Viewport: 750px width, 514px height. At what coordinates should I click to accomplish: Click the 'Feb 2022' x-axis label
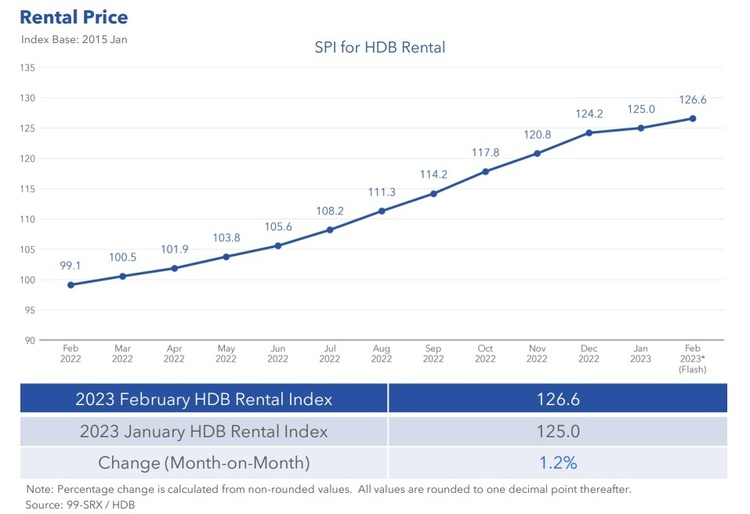[70, 353]
